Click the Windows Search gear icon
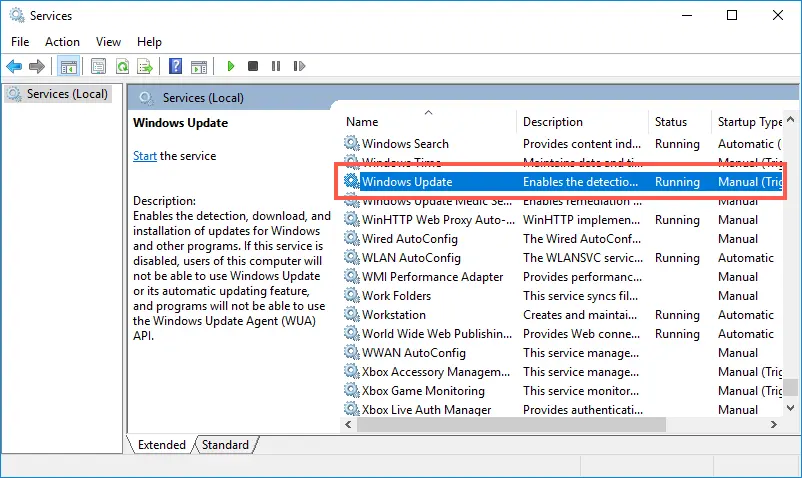 (x=351, y=143)
